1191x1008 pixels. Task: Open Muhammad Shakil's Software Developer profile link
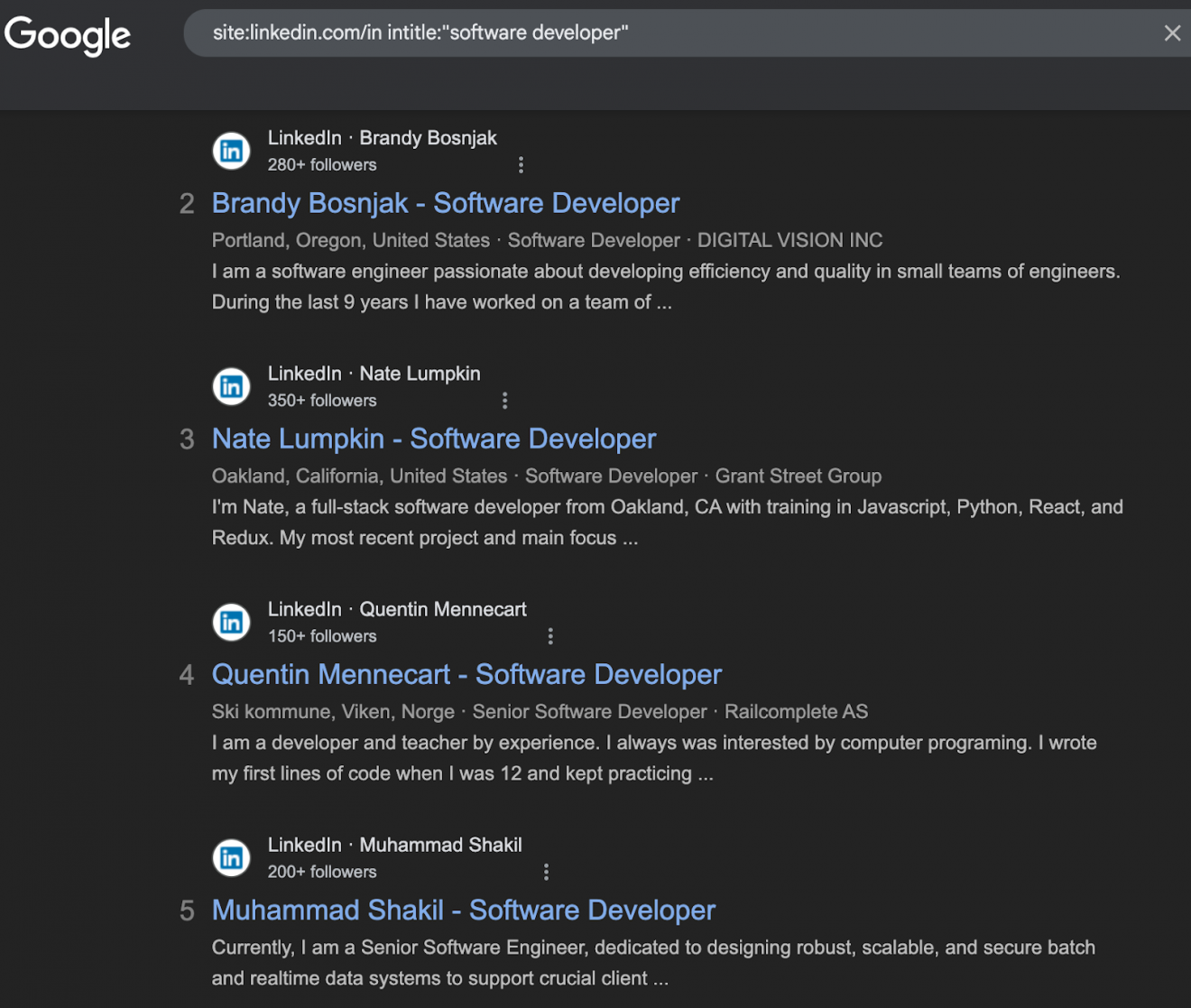click(x=463, y=911)
